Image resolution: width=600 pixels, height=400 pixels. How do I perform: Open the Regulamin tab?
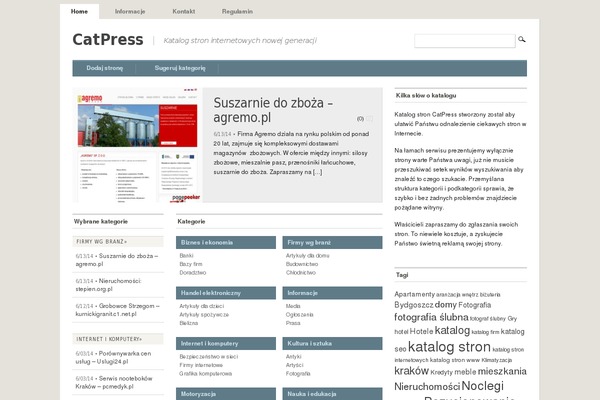(x=237, y=11)
